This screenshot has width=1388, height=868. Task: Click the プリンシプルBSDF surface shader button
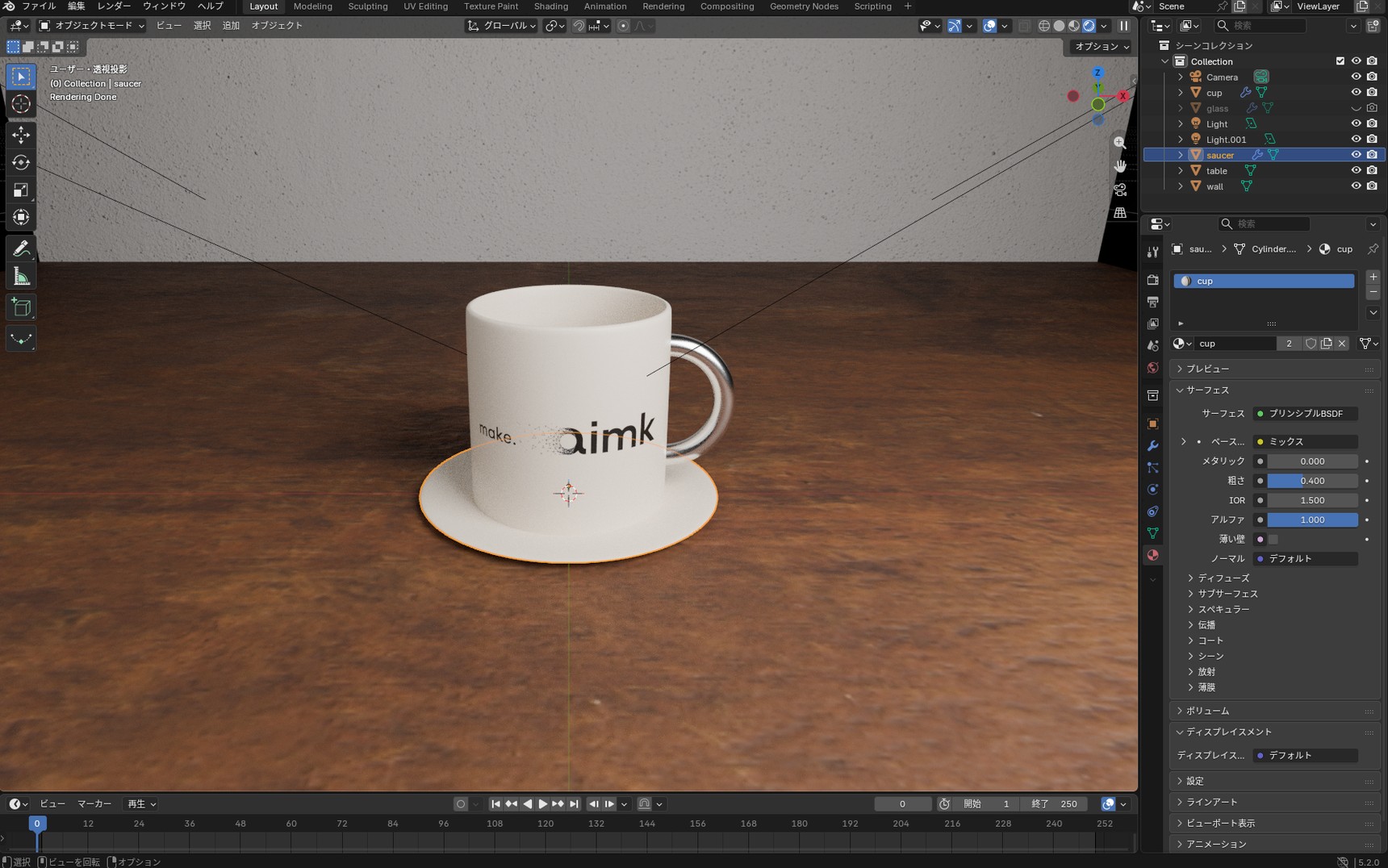(x=1305, y=413)
